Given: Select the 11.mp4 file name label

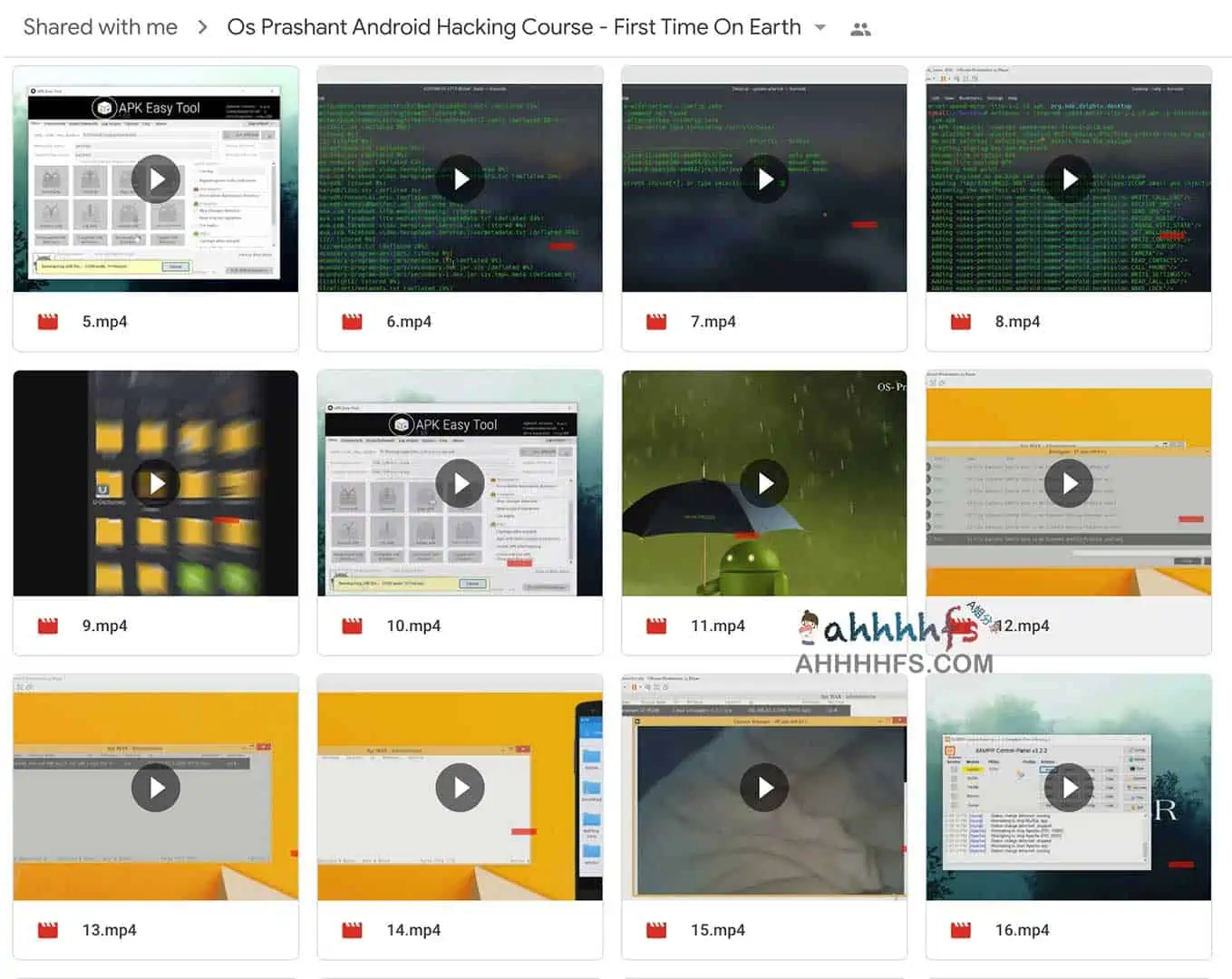Looking at the screenshot, I should pyautogui.click(x=717, y=625).
